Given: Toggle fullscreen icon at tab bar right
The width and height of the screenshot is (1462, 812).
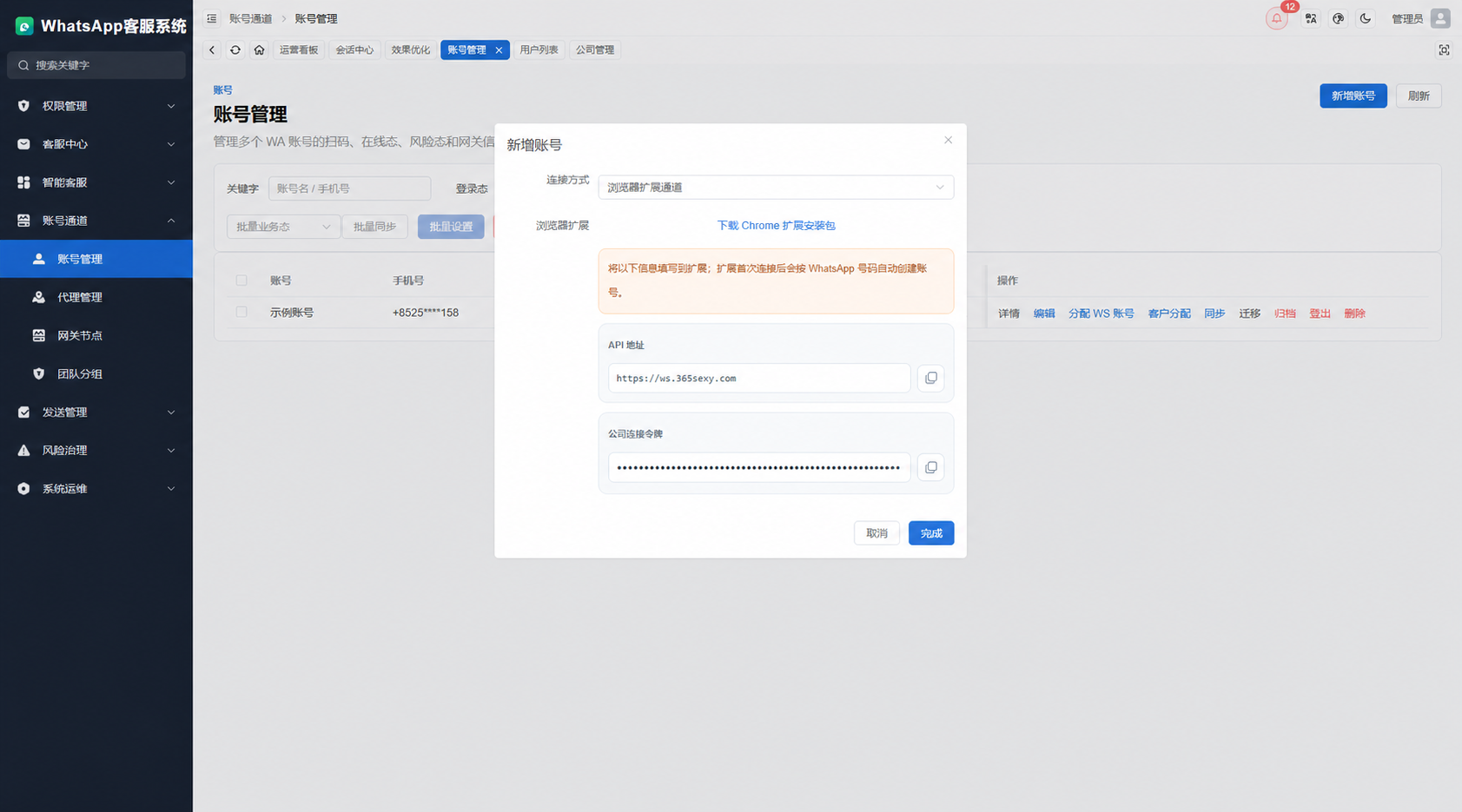Looking at the screenshot, I should 1444,50.
